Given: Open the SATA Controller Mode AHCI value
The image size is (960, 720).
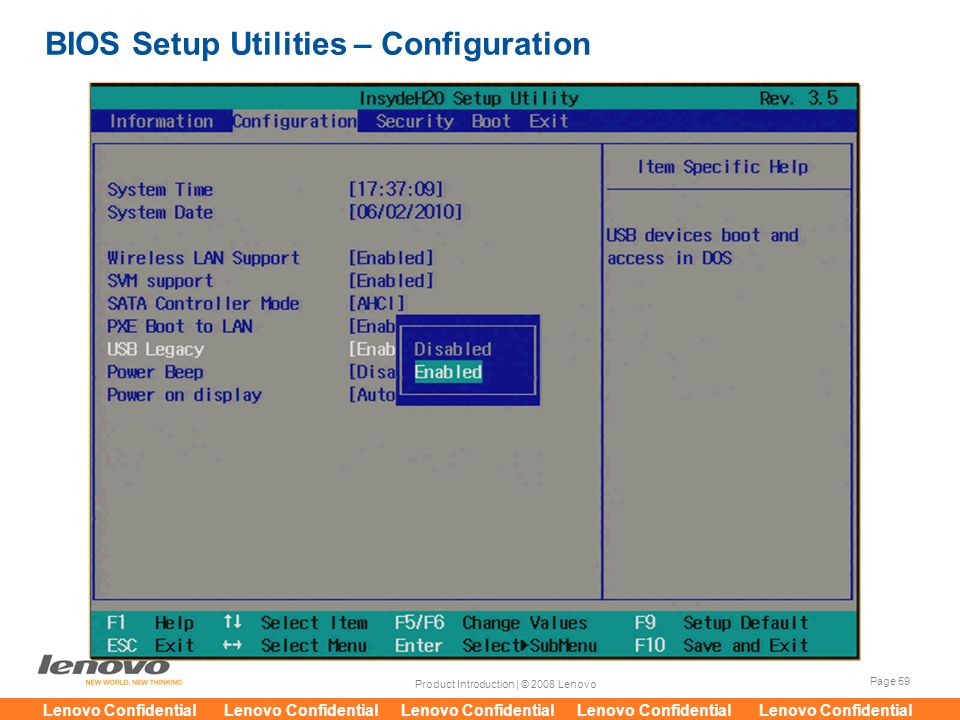Looking at the screenshot, I should click(377, 303).
